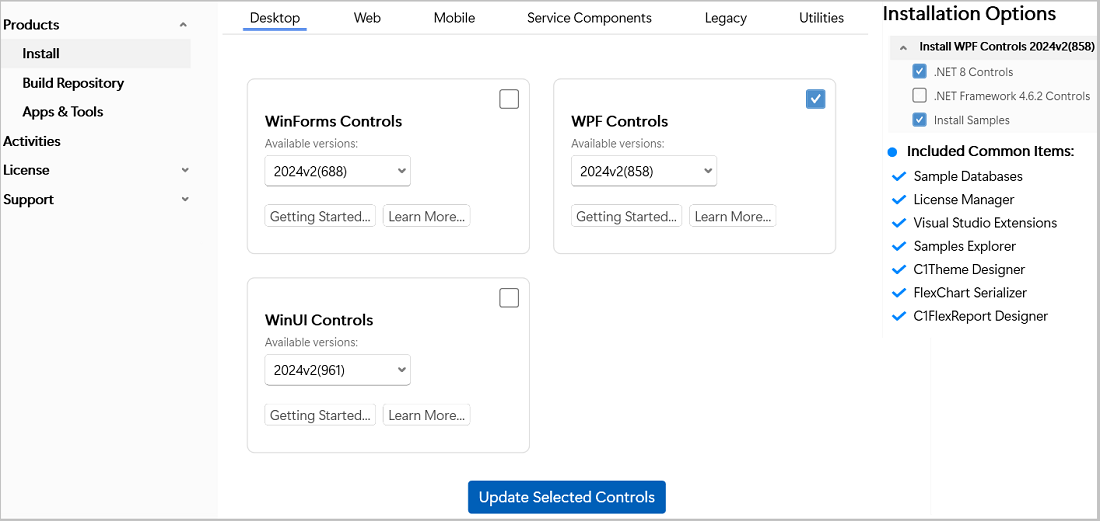Collapse Install WPF Controls 2024v2(858) group

coord(903,48)
